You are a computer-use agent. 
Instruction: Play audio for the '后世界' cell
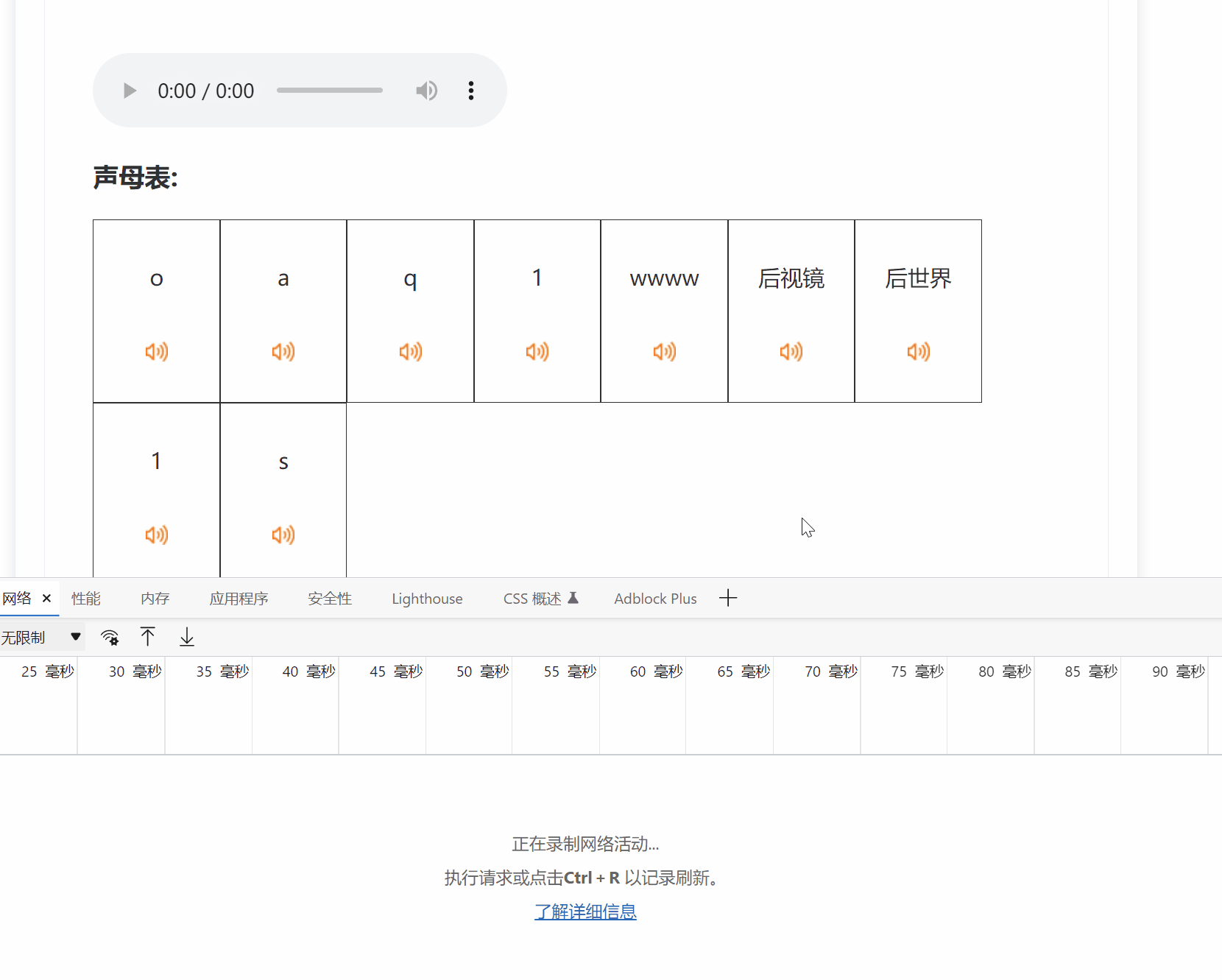coord(918,352)
